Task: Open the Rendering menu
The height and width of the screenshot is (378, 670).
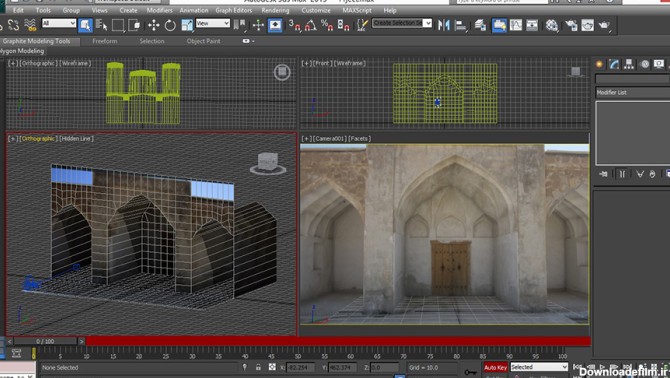Action: (x=275, y=10)
